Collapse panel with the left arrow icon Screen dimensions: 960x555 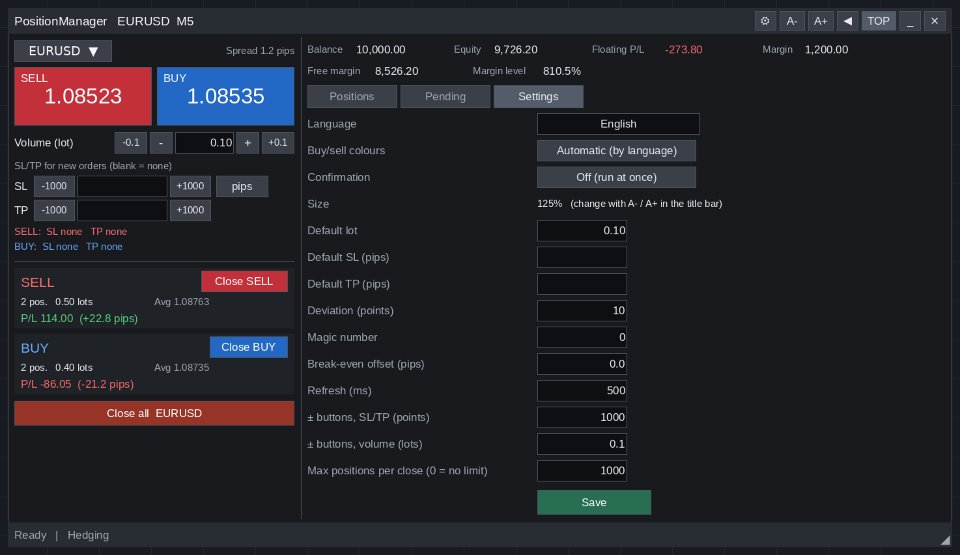[847, 21]
